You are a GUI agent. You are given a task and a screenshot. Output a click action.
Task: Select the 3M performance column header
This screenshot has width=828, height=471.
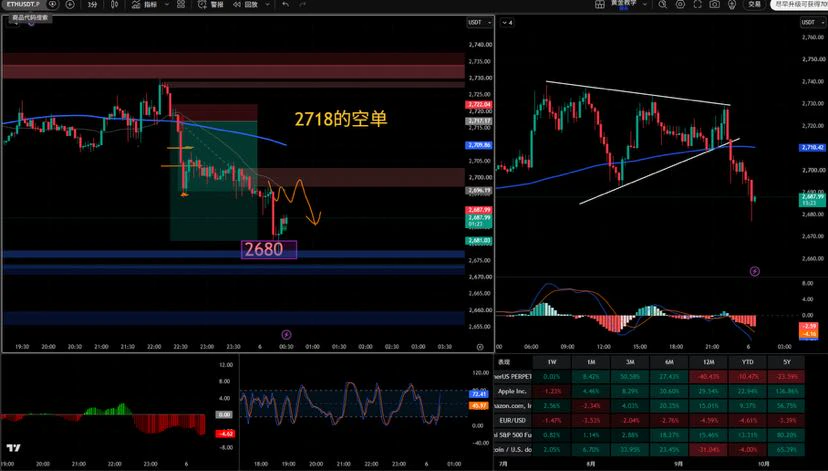(x=630, y=362)
